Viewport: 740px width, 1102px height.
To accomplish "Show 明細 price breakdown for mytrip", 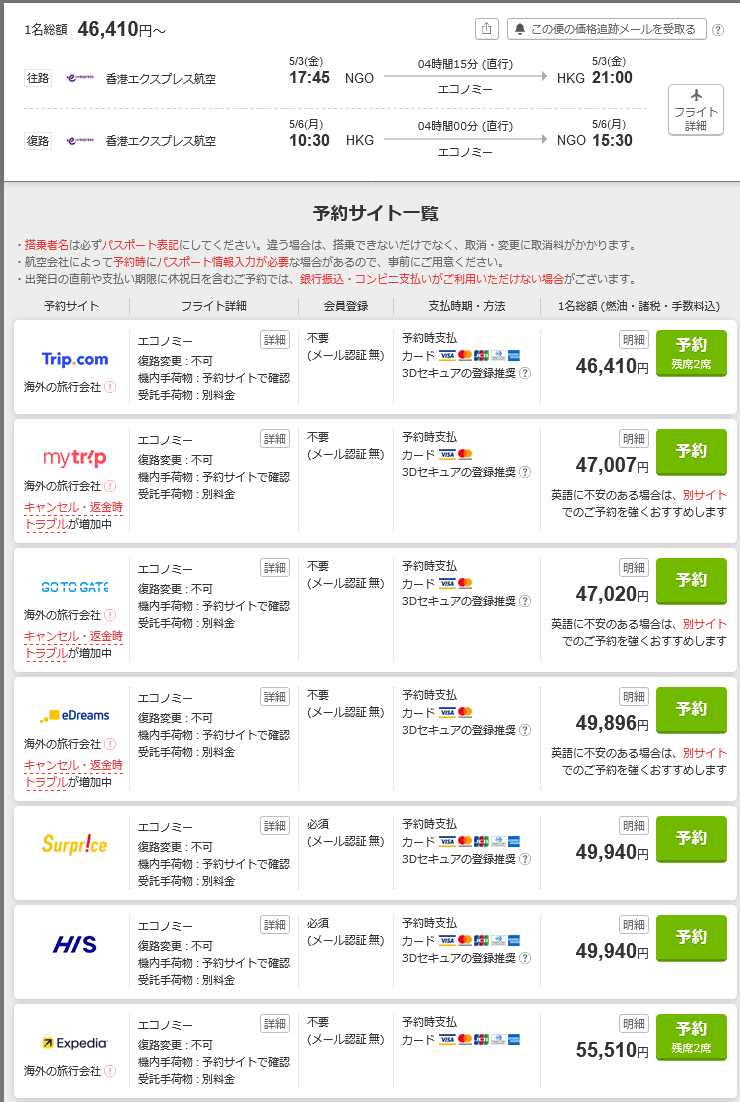I will [634, 438].
